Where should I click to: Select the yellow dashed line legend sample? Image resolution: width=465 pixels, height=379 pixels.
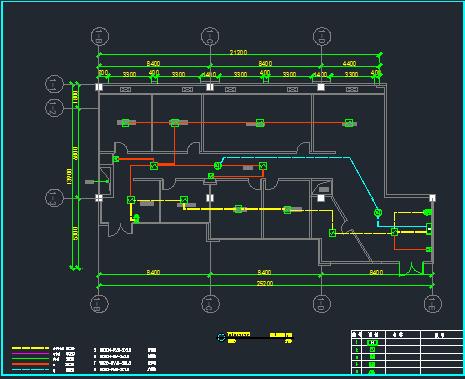[30, 348]
